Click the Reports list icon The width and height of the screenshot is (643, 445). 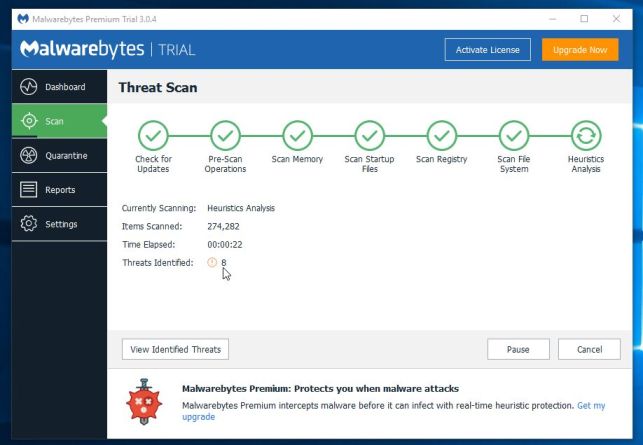(28, 190)
